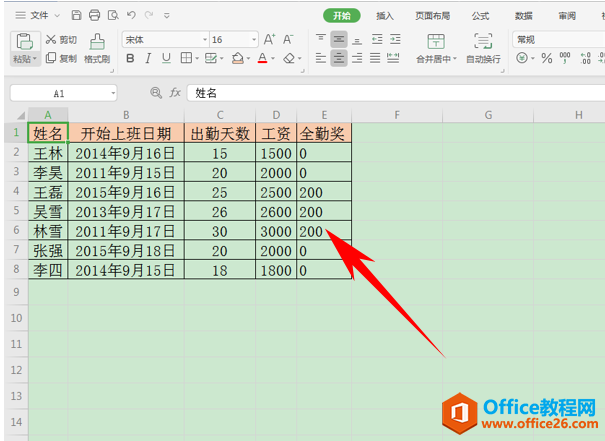Decrease indent icon
The width and height of the screenshot is (605, 441).
pyautogui.click(x=377, y=39)
